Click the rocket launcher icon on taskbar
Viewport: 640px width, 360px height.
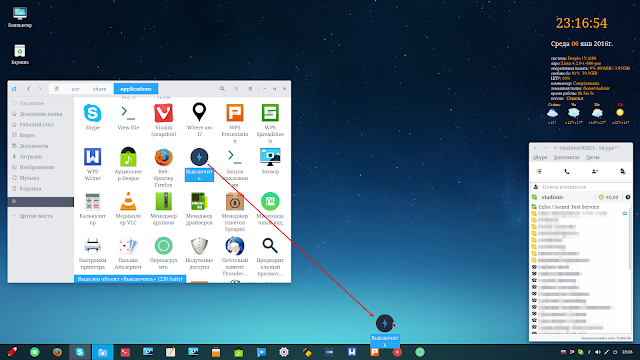(12, 352)
